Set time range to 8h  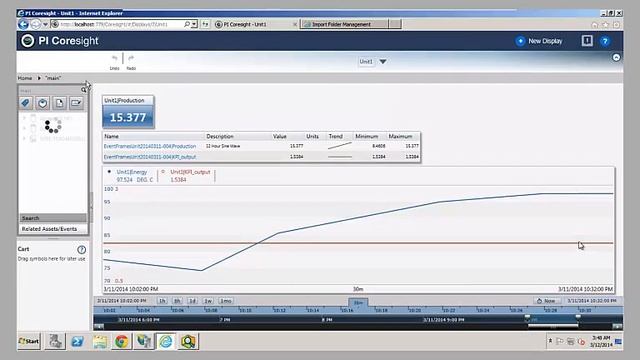[x=177, y=301]
